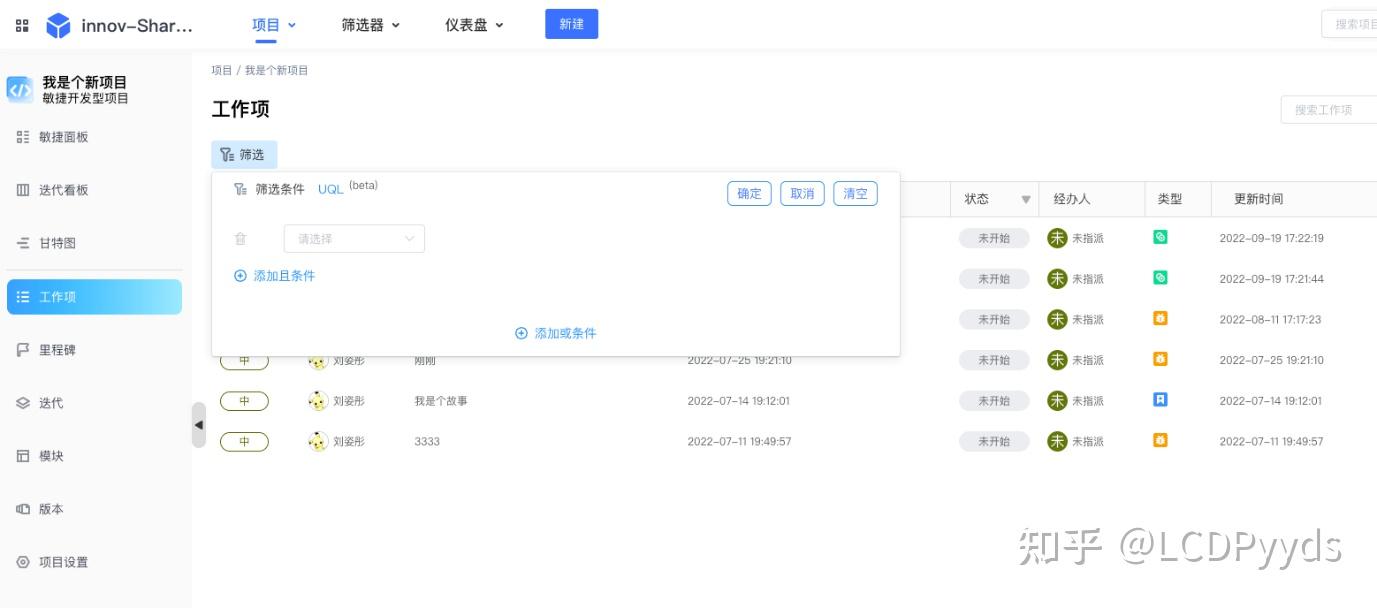
Task: Click the blue story type icon in 2022-07-14 row
Action: [x=1160, y=399]
